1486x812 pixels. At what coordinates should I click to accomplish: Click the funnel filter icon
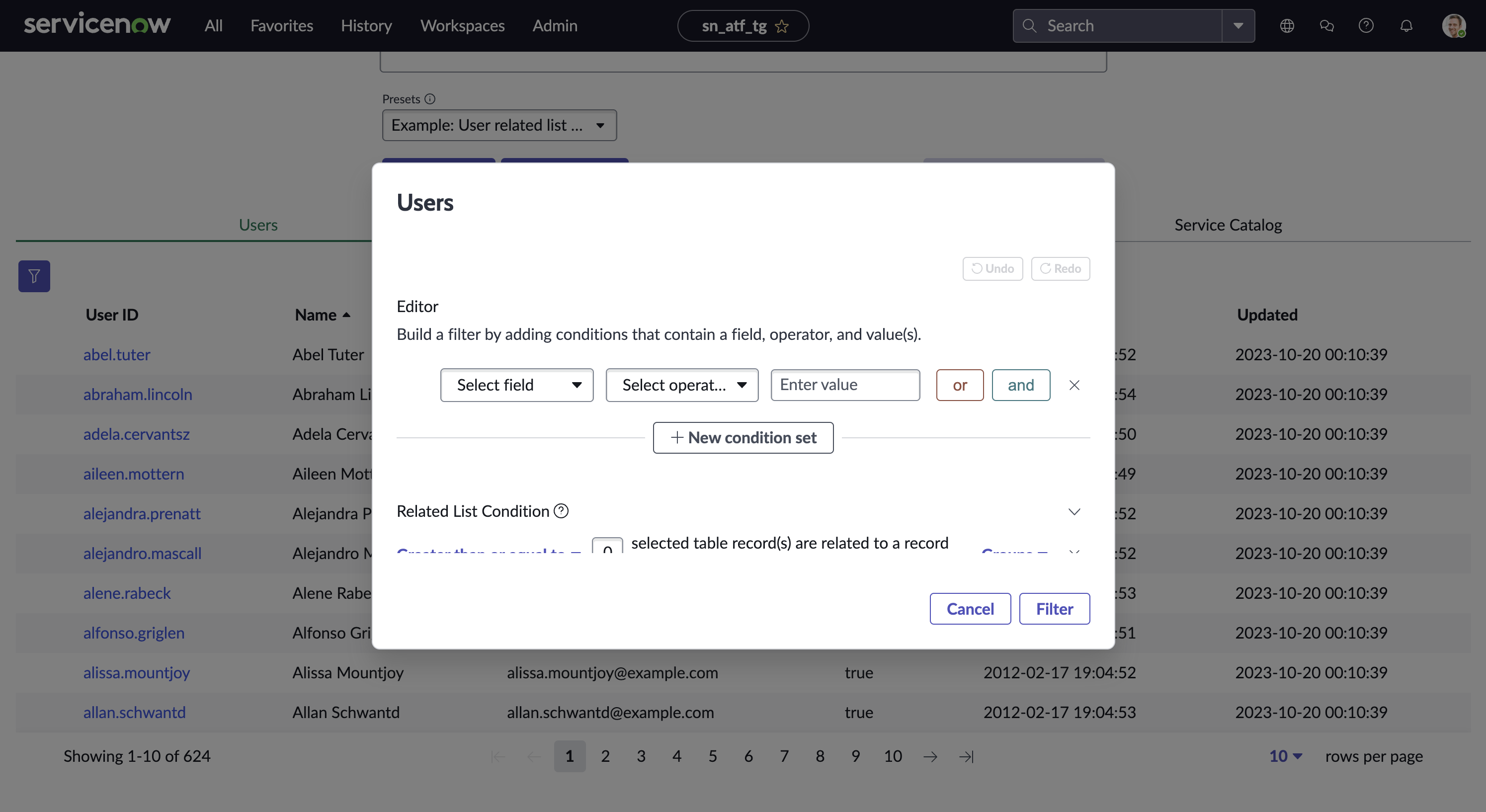coord(34,276)
